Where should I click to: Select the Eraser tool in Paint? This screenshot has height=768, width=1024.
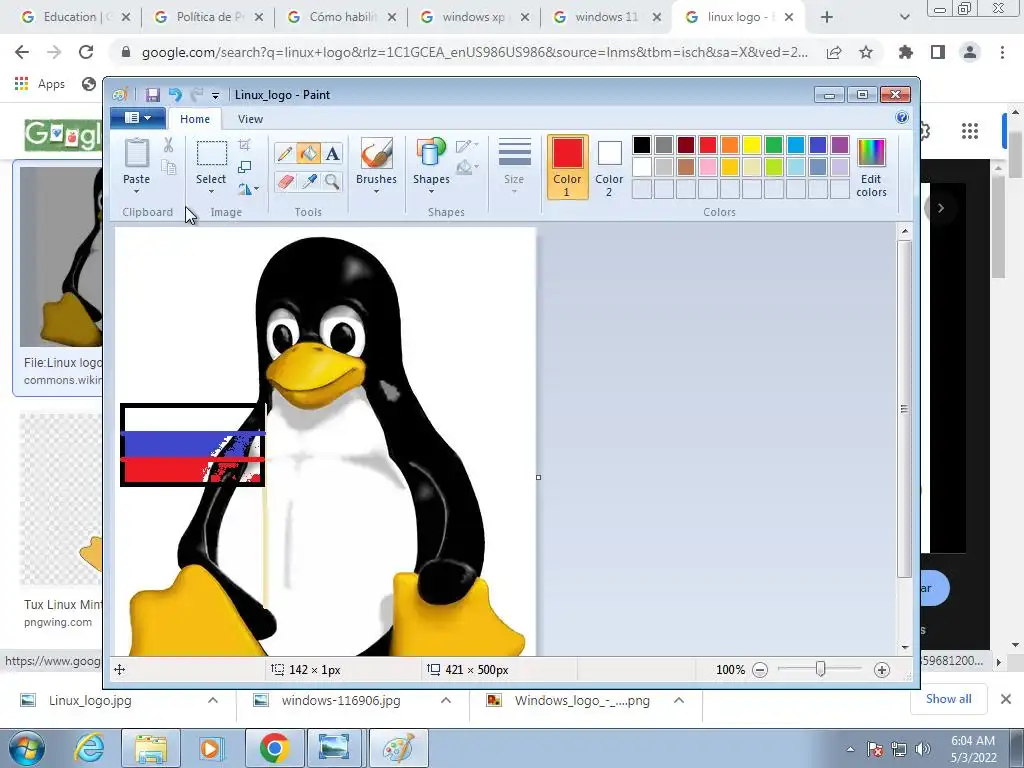click(284, 181)
